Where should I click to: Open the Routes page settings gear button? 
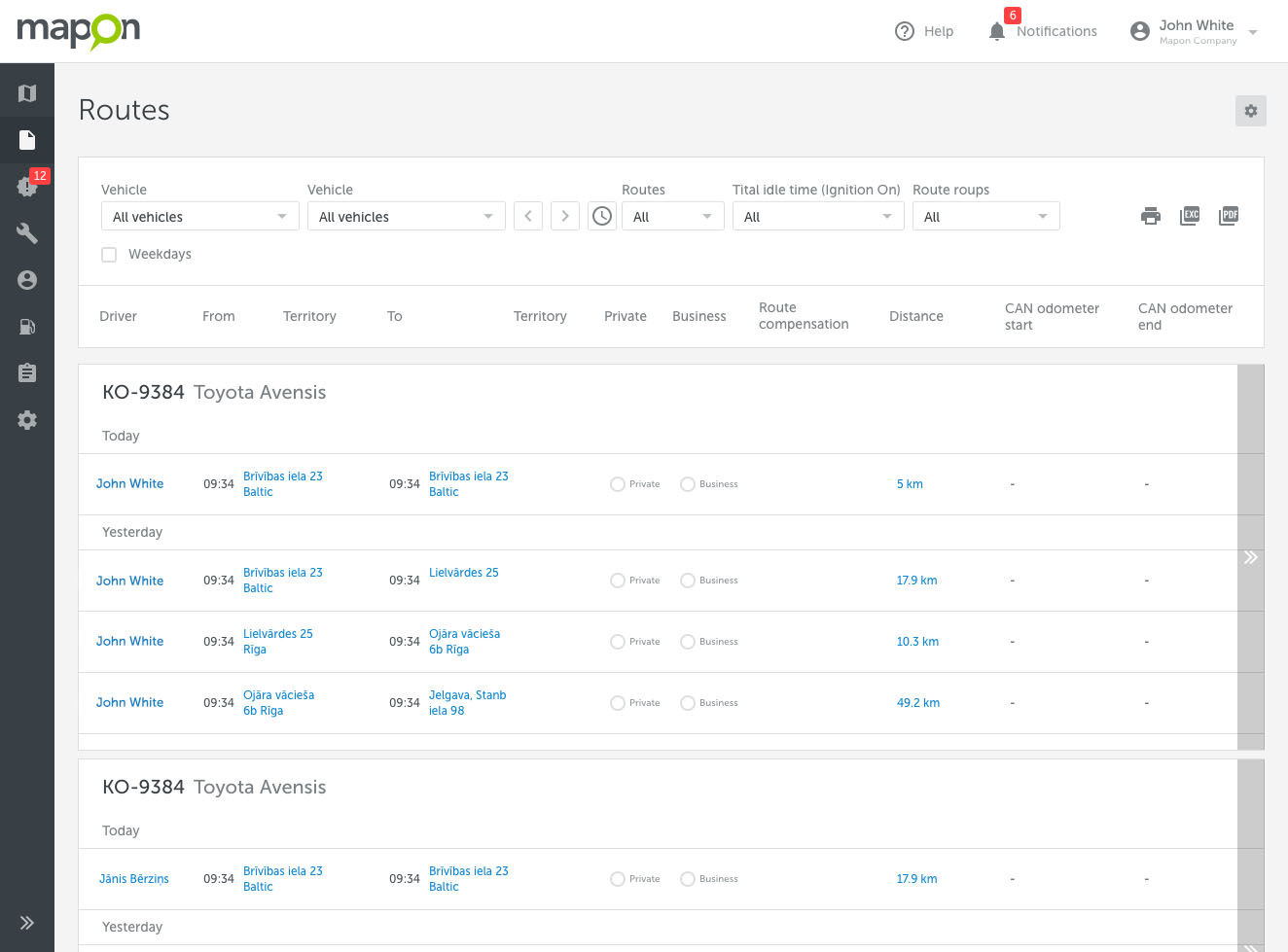tap(1251, 111)
